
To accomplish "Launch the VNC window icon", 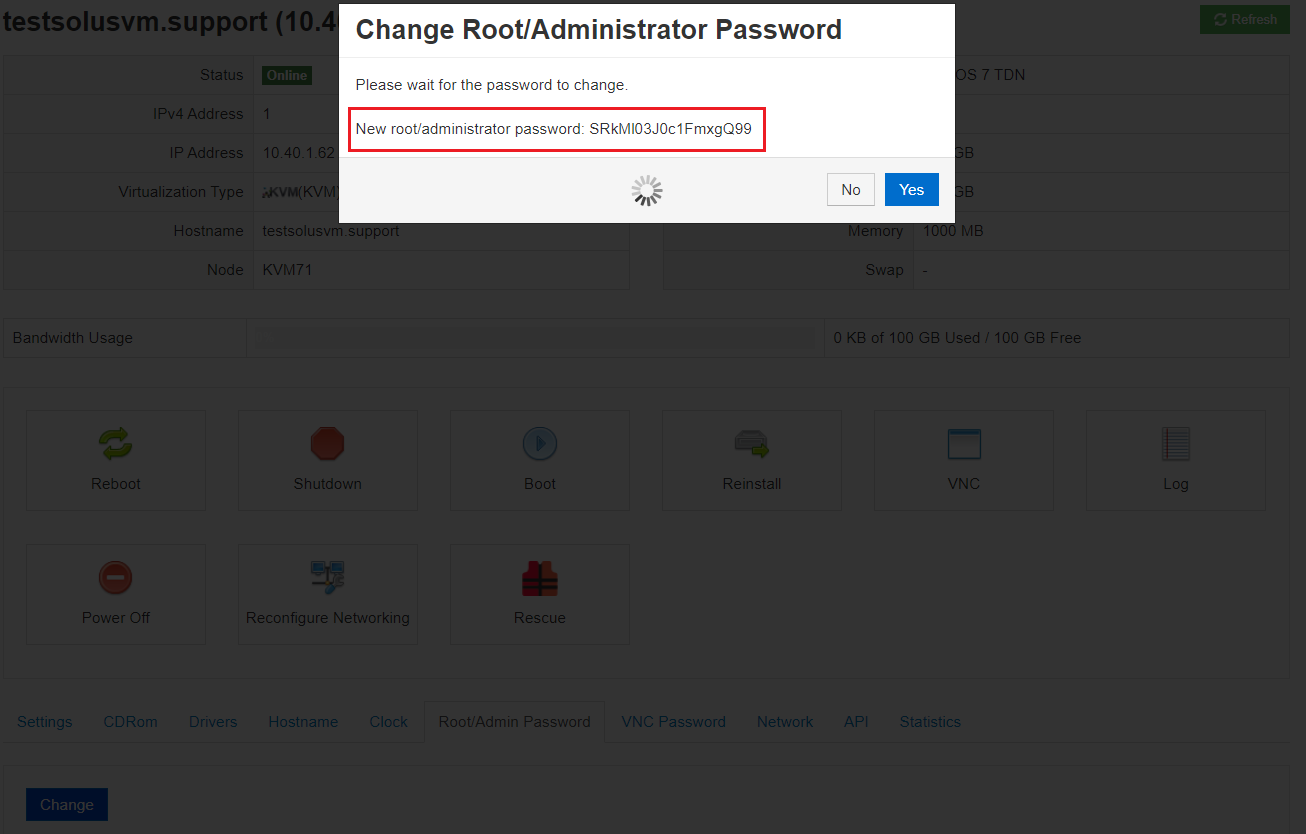I will 964,443.
